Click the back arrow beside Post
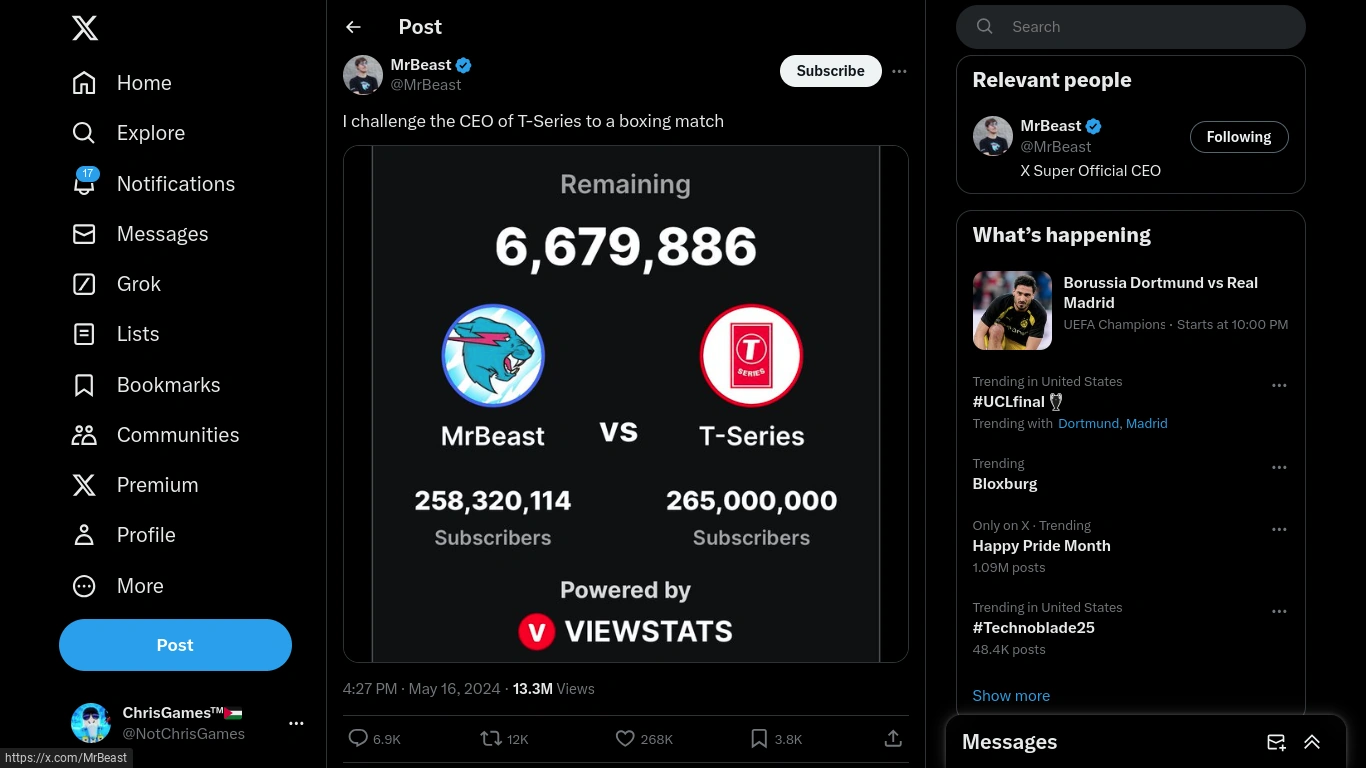The width and height of the screenshot is (1366, 768). 353,27
